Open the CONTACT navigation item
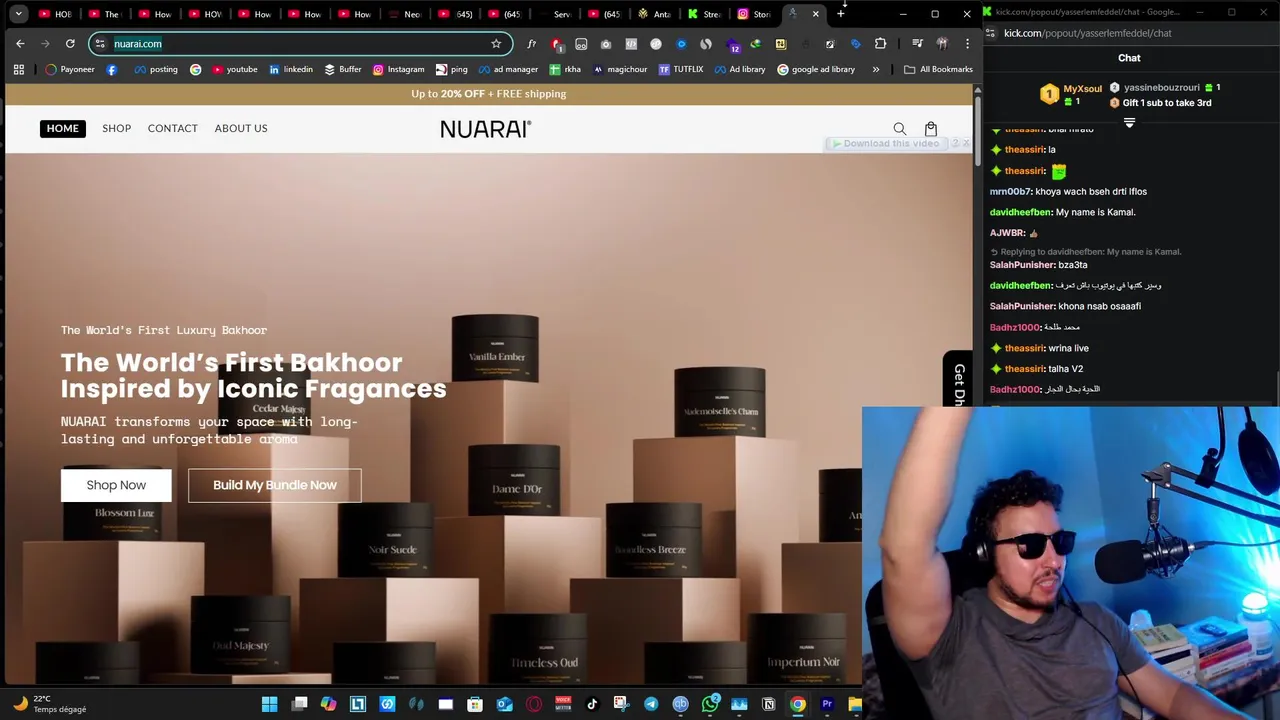The height and width of the screenshot is (720, 1280). (x=173, y=128)
